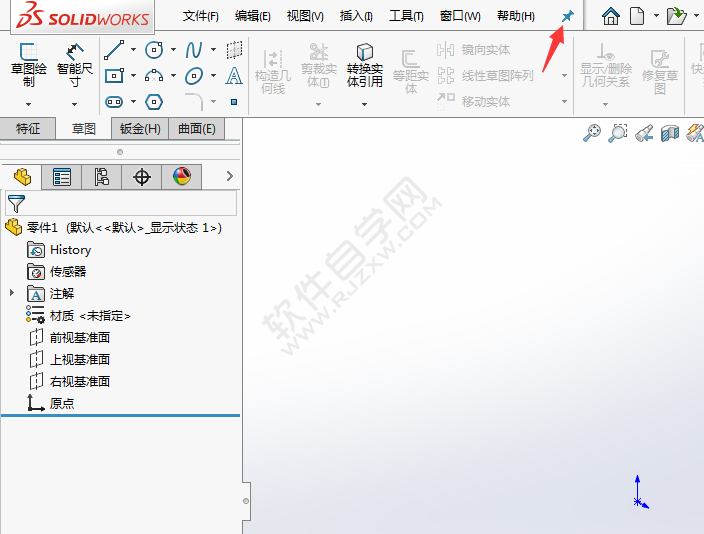The width and height of the screenshot is (704, 534).
Task: Click Linear Sketch Pattern (线性草图阵列)
Action: point(485,76)
